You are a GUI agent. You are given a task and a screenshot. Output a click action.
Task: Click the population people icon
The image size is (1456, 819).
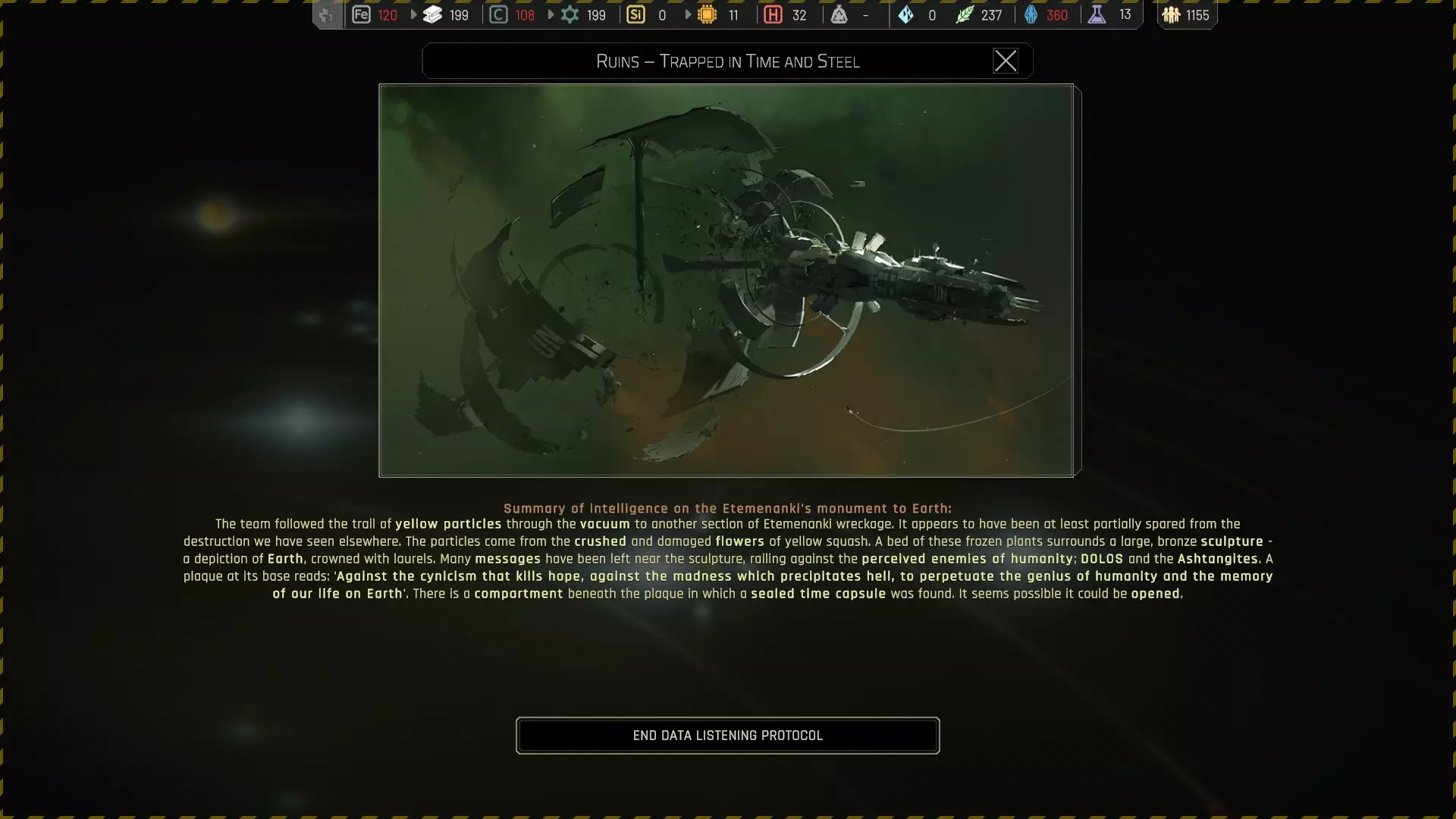(1171, 14)
